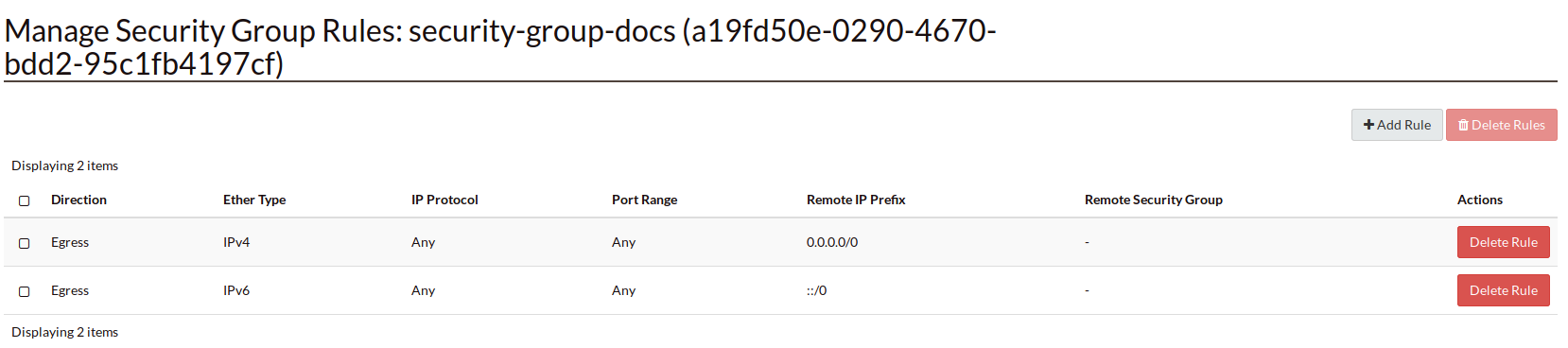Click the Actions column header
Viewport: 1568px width, 348px height.
[1479, 200]
